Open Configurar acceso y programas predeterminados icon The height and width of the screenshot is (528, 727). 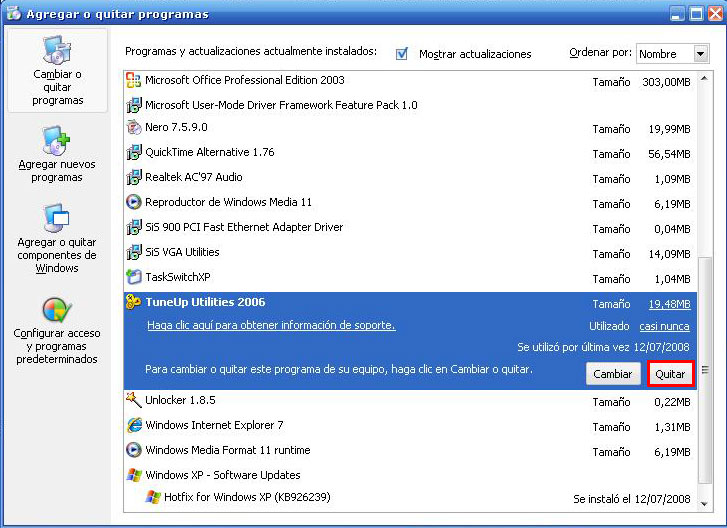point(57,310)
